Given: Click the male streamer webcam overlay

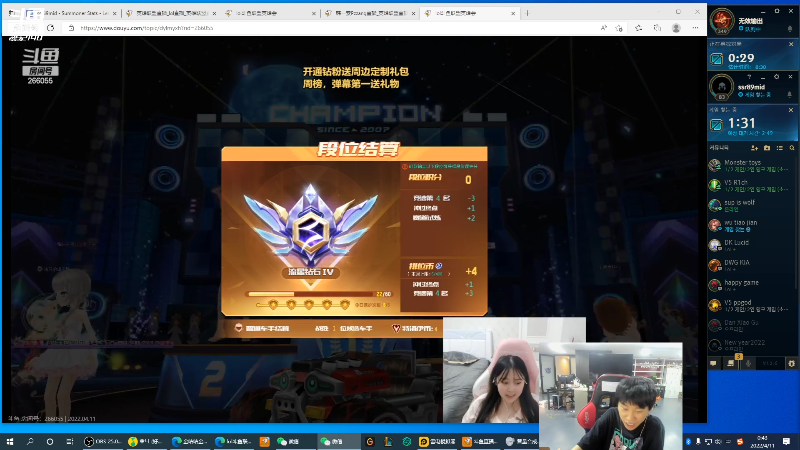Looking at the screenshot, I should tap(611, 396).
